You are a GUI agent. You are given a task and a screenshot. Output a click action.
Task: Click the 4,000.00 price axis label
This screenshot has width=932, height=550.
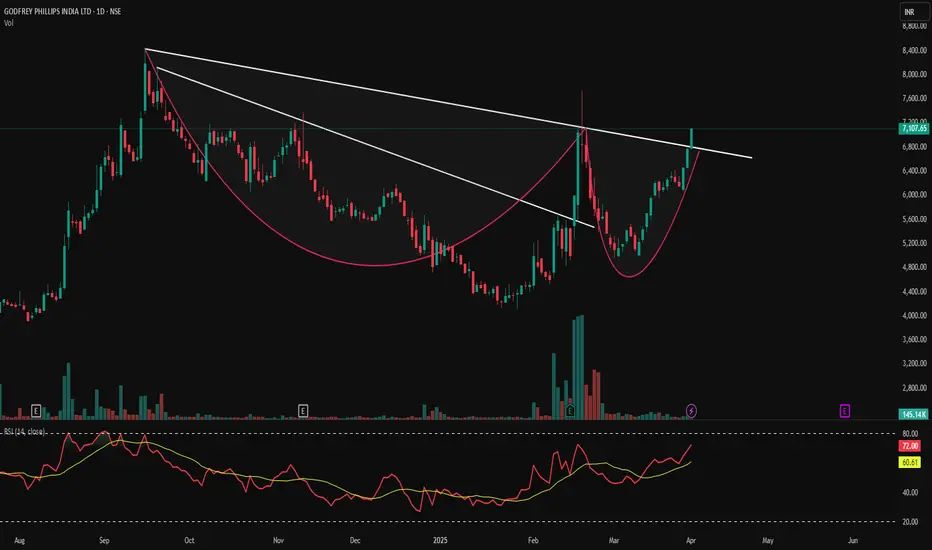914,316
